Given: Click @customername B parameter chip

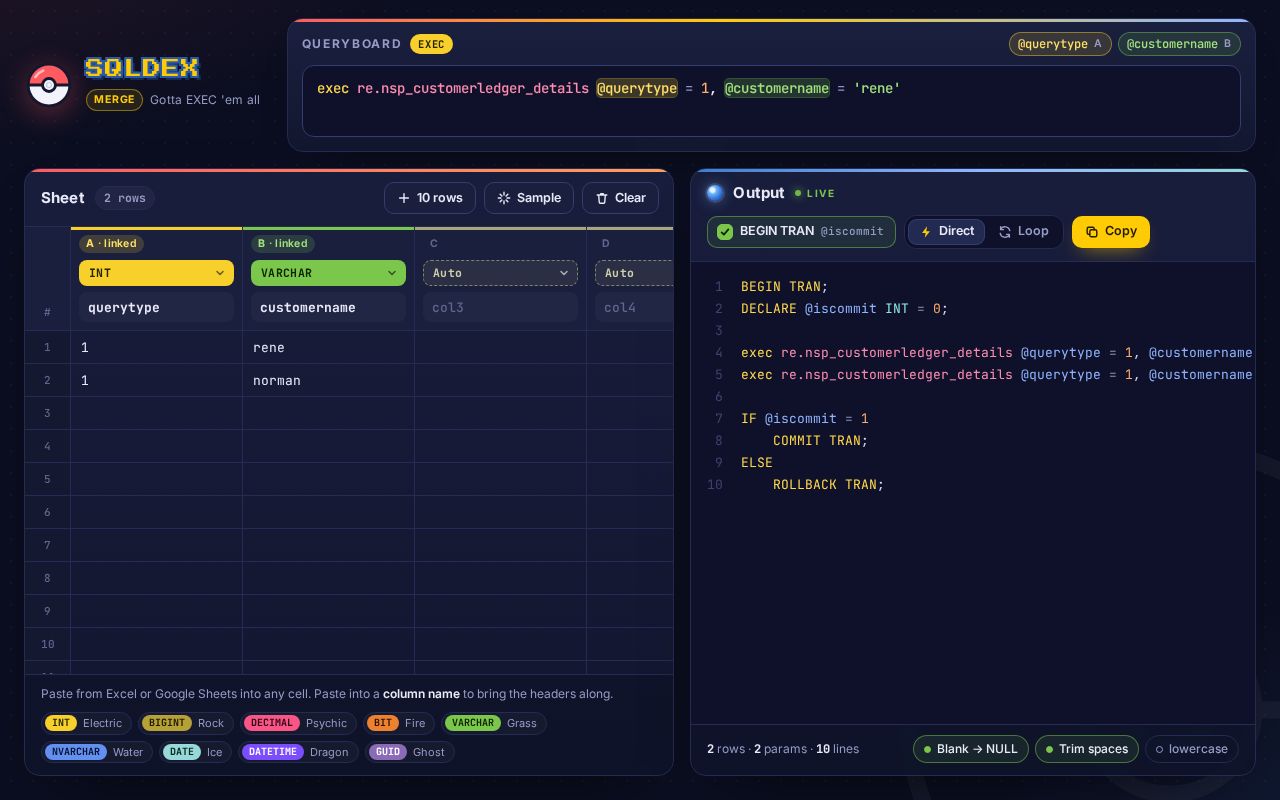Looking at the screenshot, I should (x=1179, y=44).
